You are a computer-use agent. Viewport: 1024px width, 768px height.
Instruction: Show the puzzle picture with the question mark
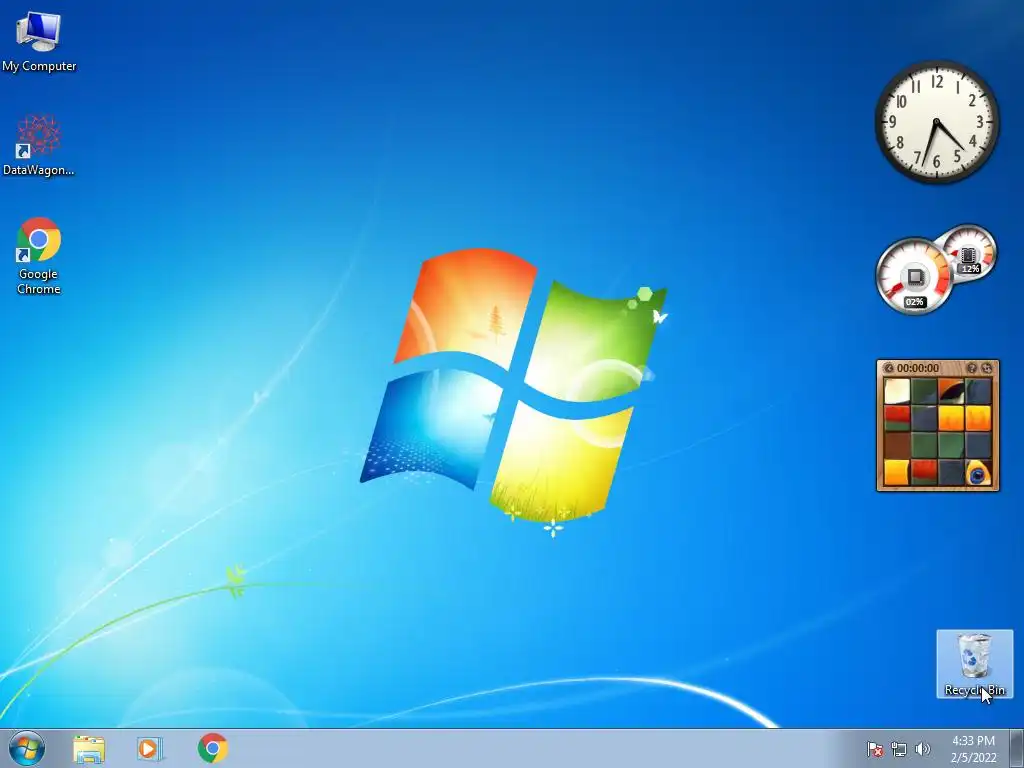(x=972, y=368)
